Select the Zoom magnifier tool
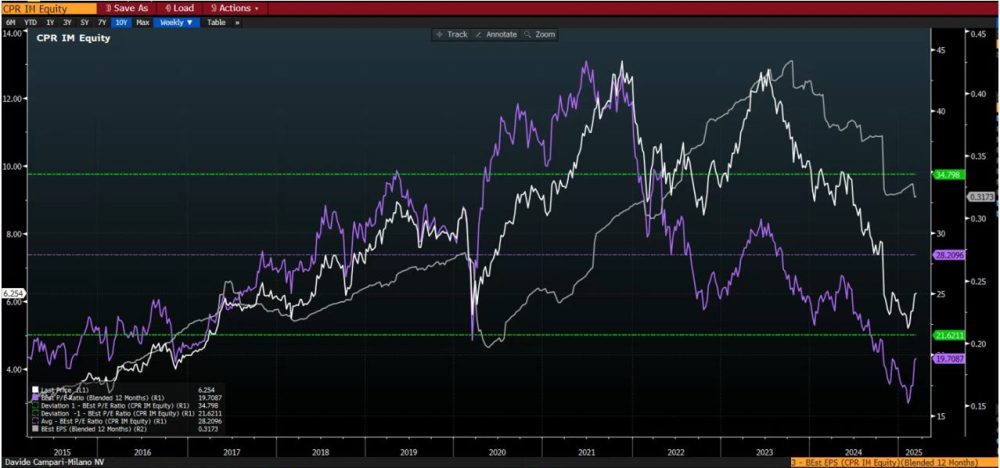The image size is (1000, 468). (540, 34)
